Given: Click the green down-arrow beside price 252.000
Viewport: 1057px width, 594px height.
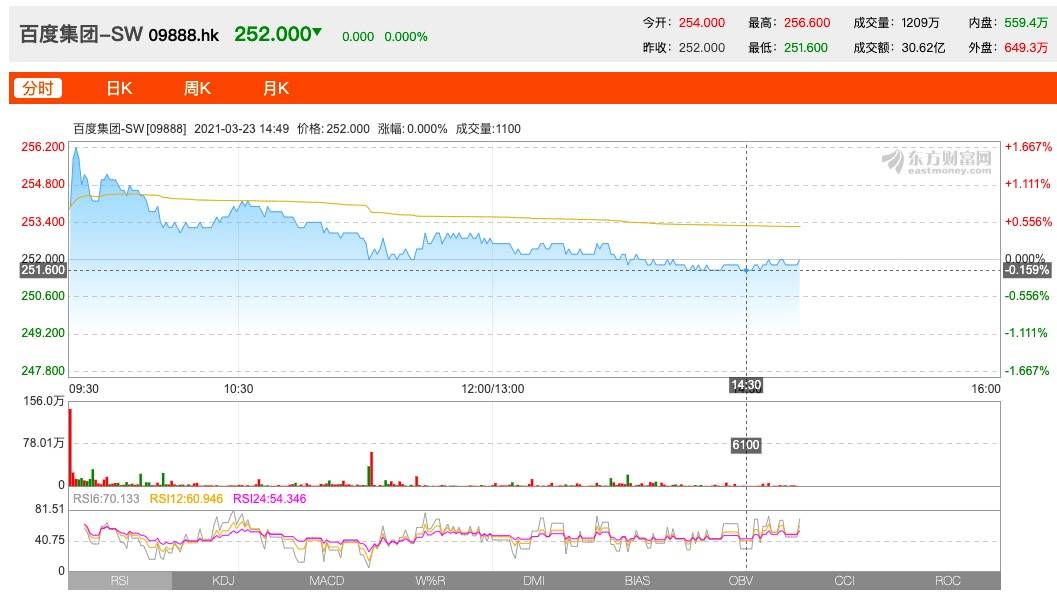Looking at the screenshot, I should pos(317,32).
